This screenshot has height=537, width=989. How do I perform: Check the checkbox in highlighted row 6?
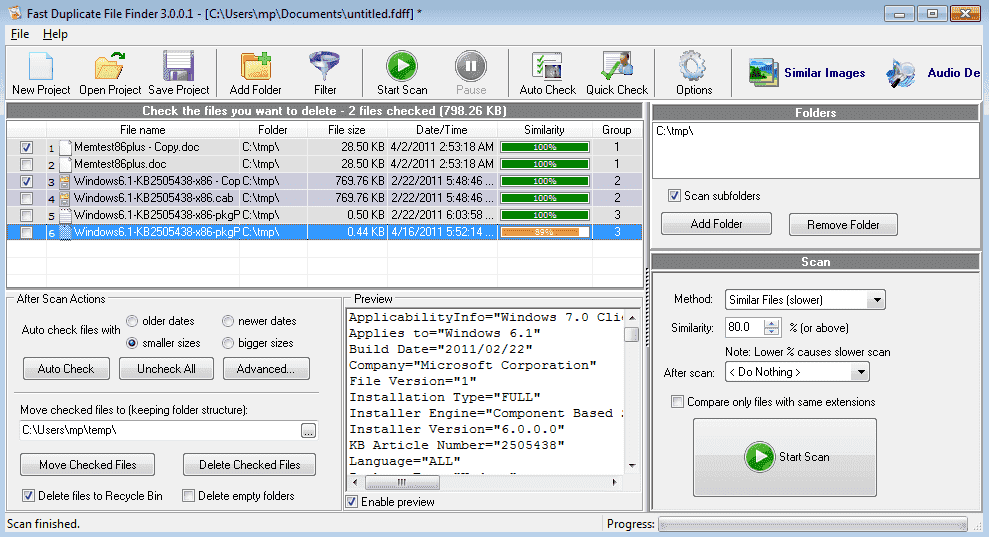pos(26,233)
